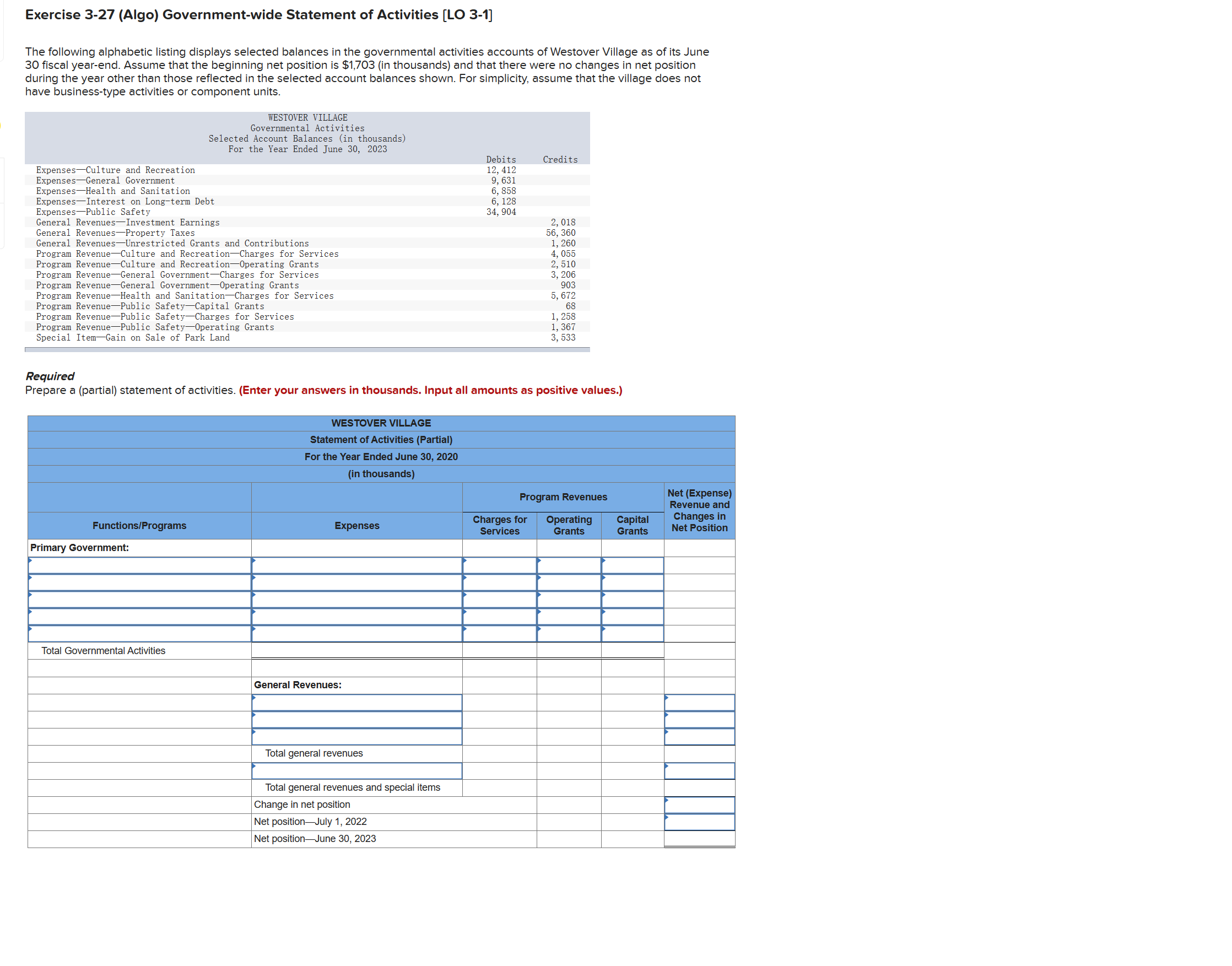The height and width of the screenshot is (966, 1232).
Task: Click second row Operating Grants cell
Action: point(568,582)
